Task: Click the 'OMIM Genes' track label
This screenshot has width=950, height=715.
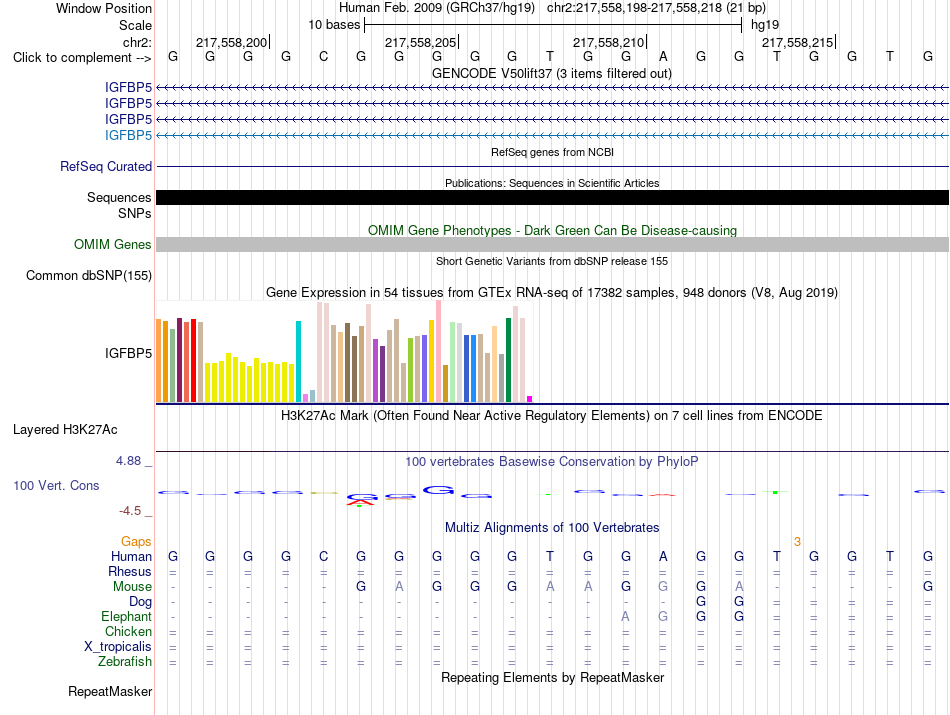Action: (112, 245)
